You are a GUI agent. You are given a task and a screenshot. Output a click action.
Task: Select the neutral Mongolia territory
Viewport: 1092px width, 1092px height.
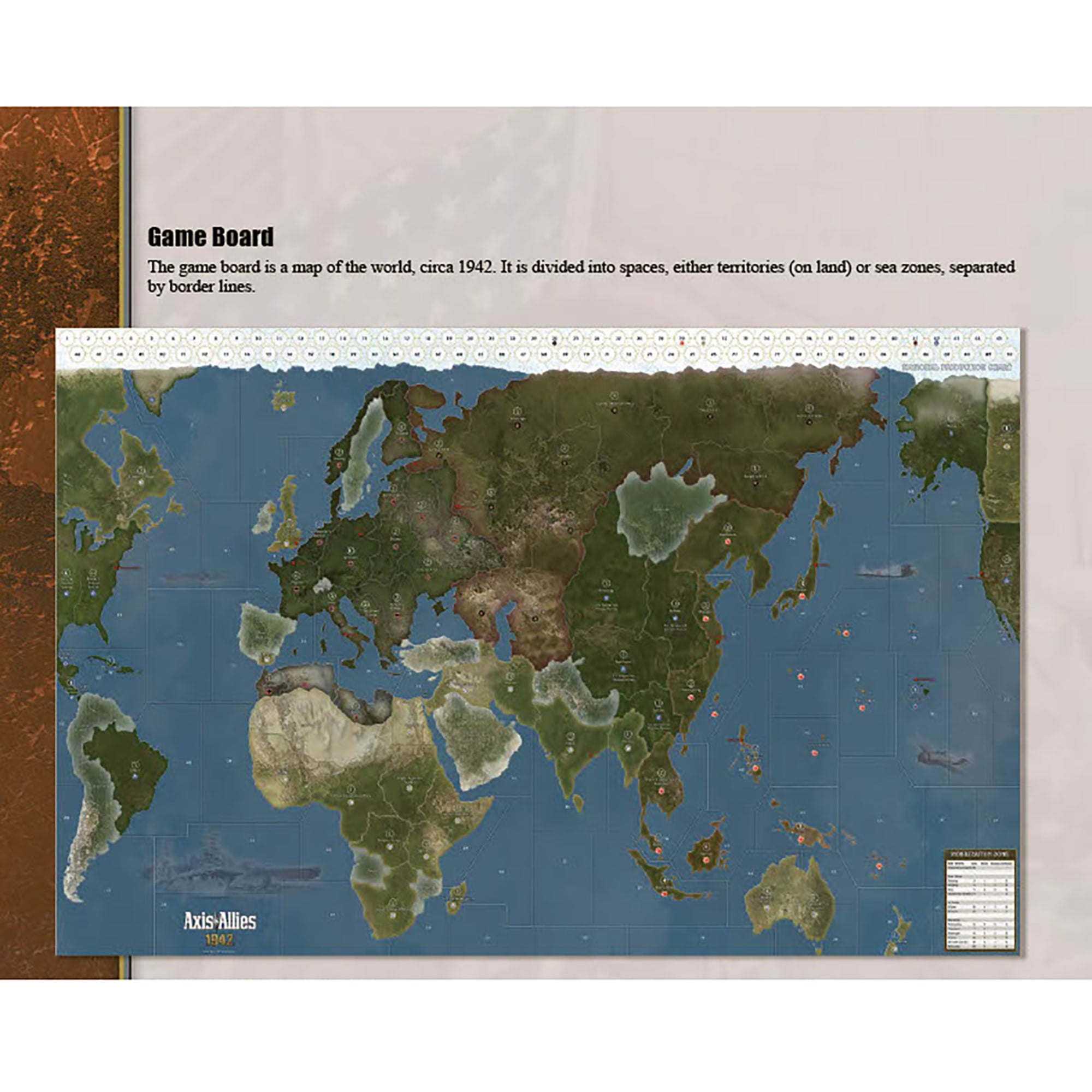click(662, 511)
